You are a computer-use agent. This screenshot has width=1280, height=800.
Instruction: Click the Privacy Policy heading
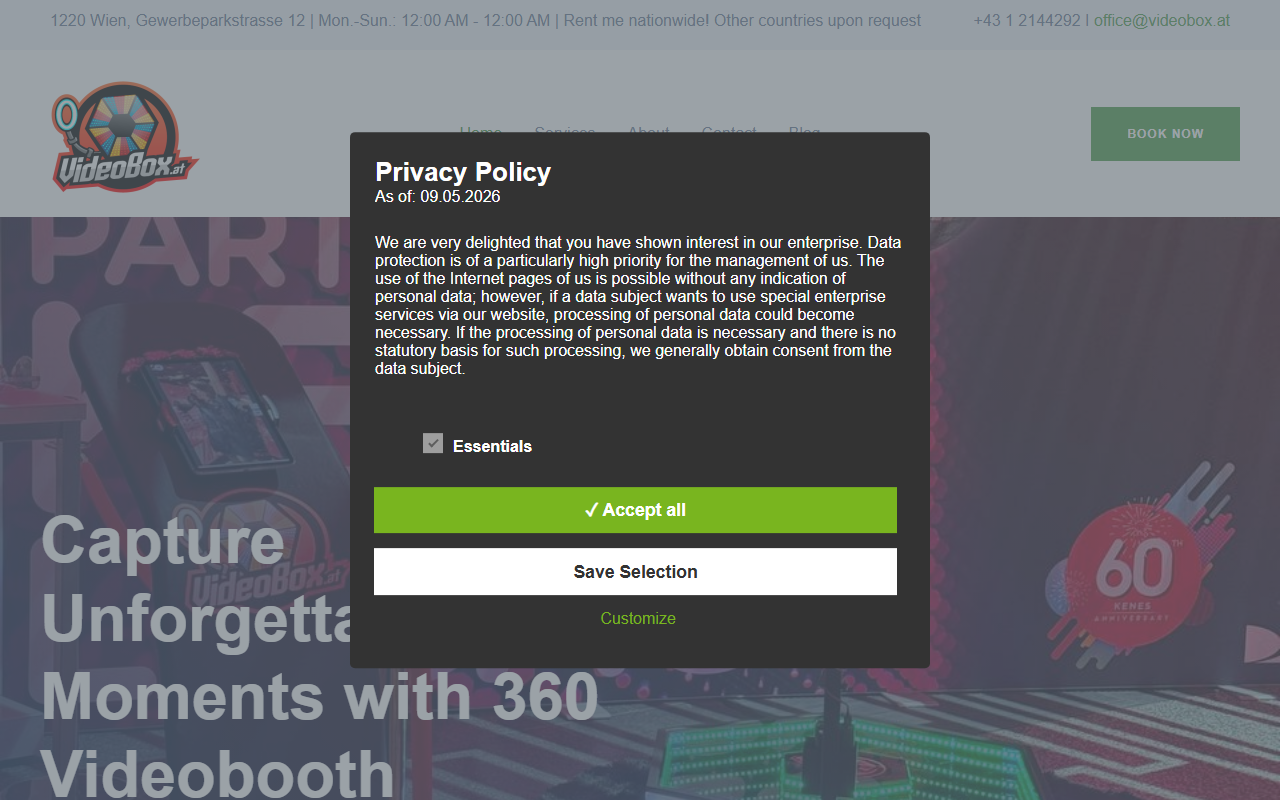point(463,172)
